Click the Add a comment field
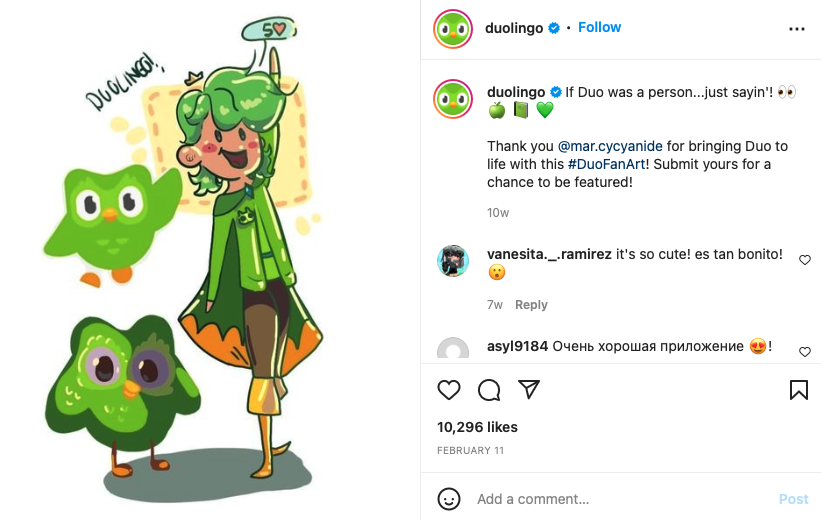The image size is (821, 520). pyautogui.click(x=620, y=499)
